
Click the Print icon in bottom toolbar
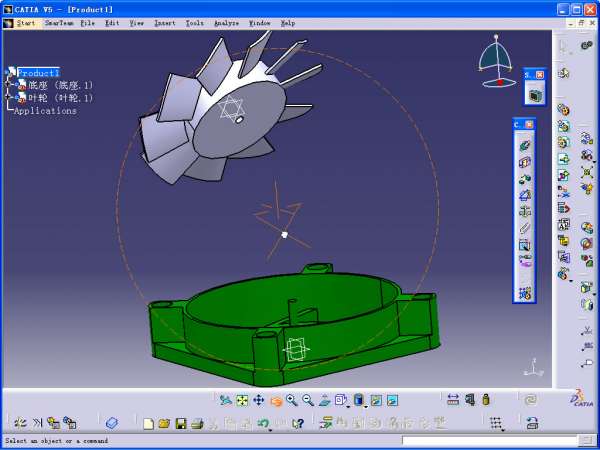click(197, 424)
